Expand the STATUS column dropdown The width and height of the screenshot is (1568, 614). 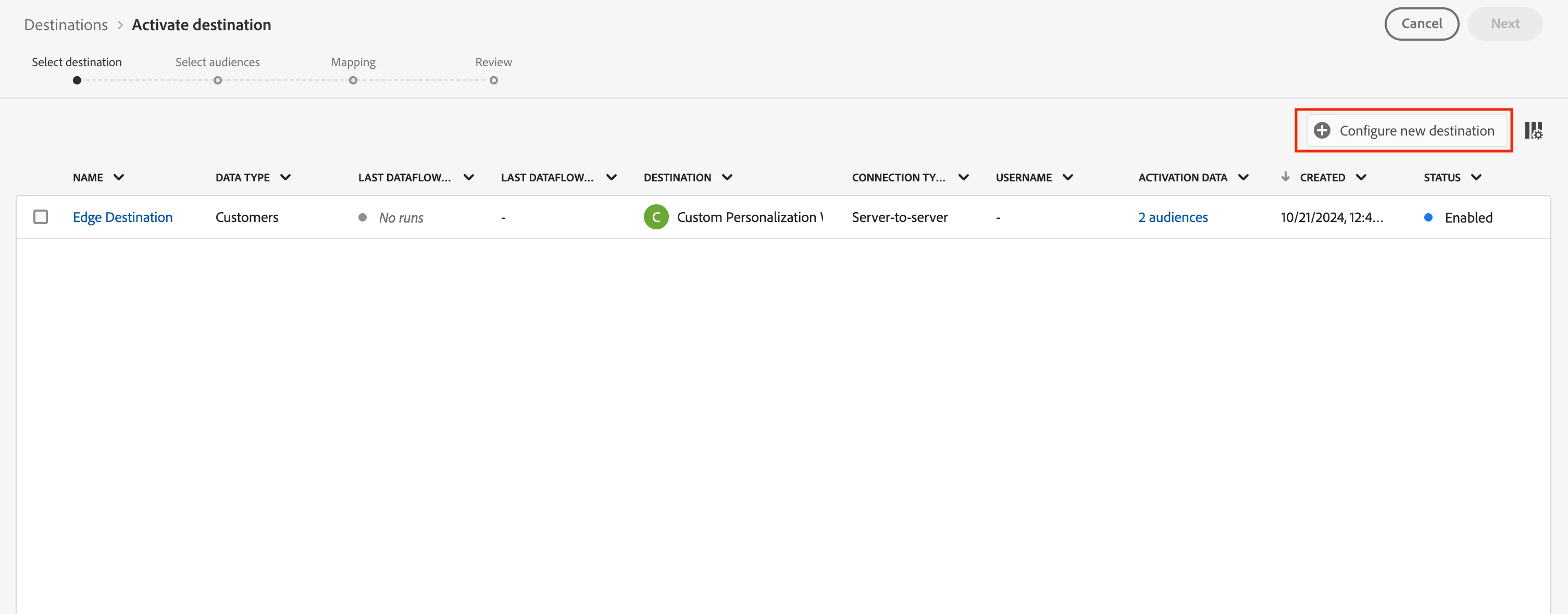click(1476, 177)
